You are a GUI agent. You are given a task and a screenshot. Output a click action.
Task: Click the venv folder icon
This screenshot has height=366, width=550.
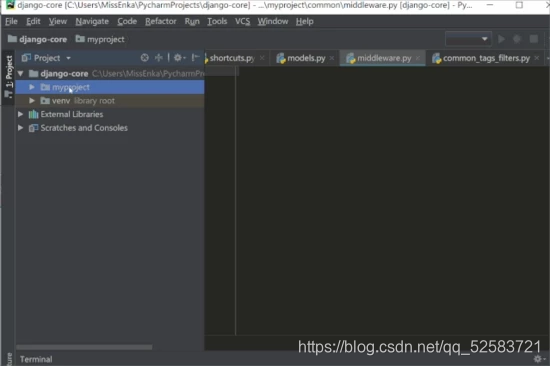click(45, 101)
